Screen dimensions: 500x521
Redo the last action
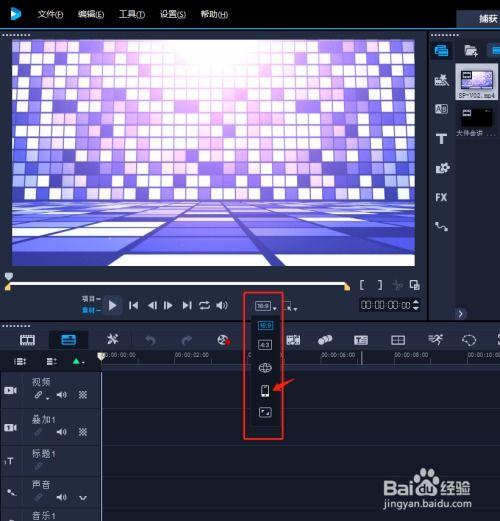click(x=187, y=341)
